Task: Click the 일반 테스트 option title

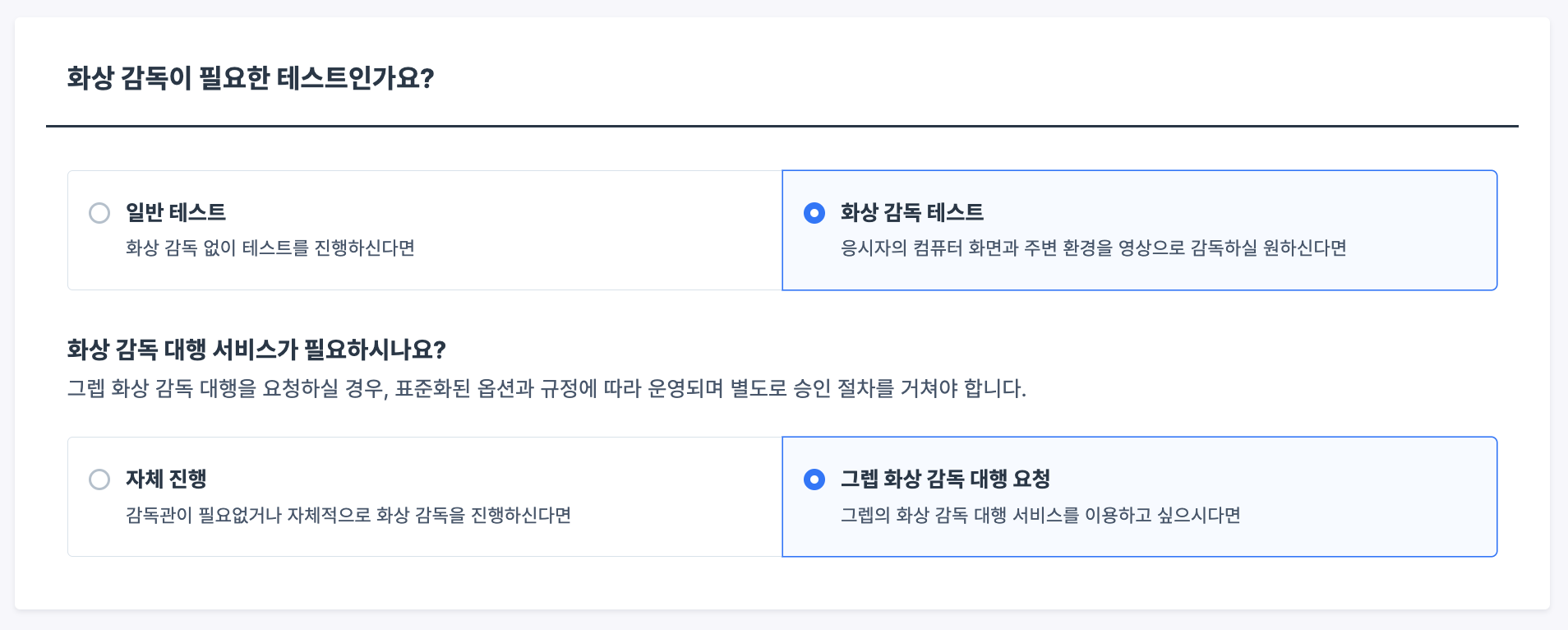Action: (x=175, y=212)
